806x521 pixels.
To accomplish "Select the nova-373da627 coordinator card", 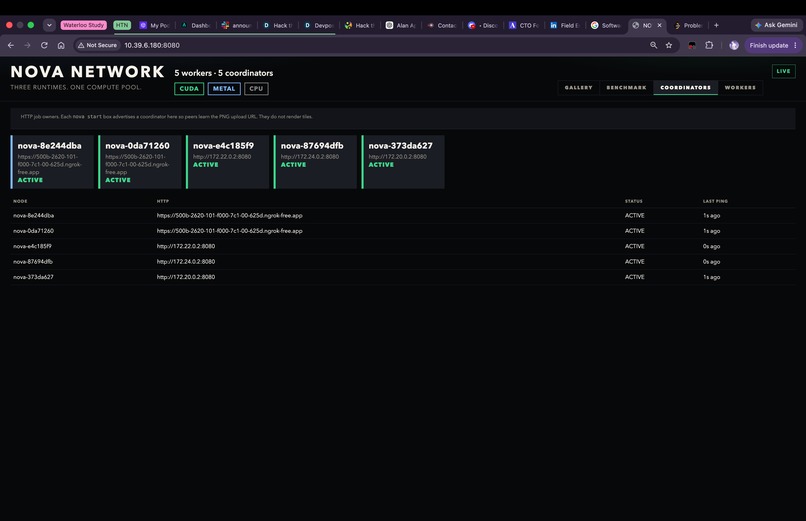I will tap(403, 162).
